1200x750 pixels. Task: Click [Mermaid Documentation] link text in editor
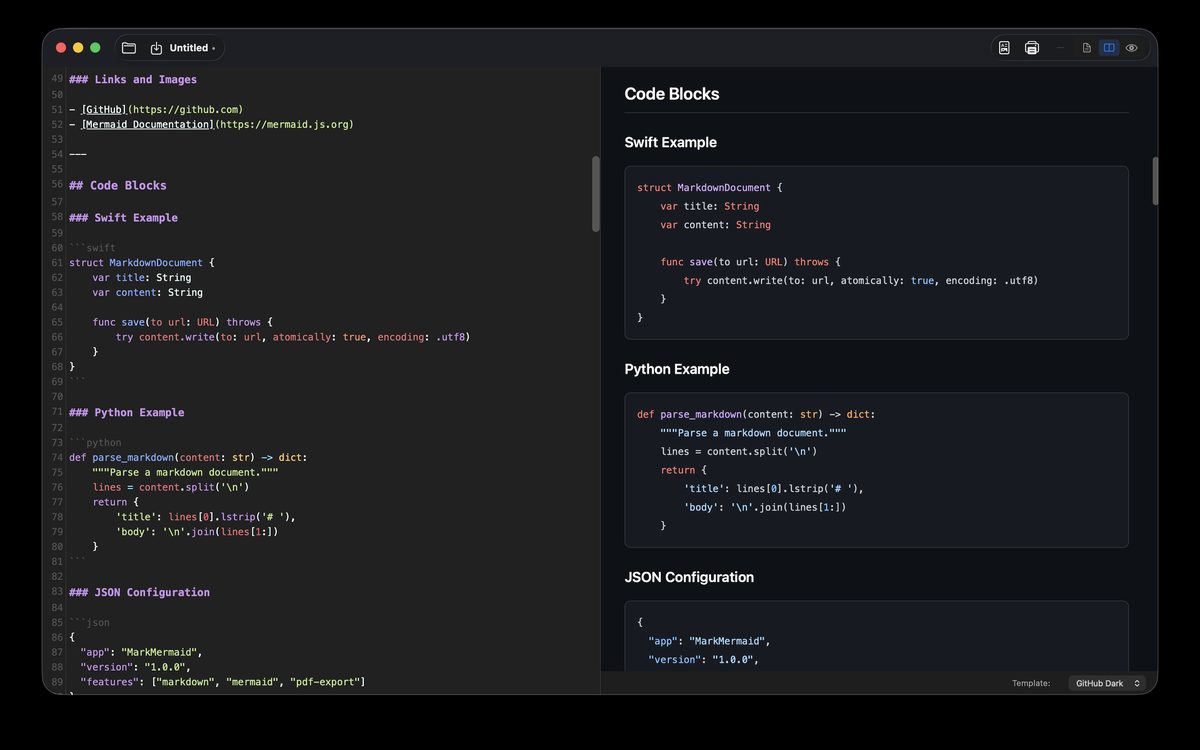148,124
